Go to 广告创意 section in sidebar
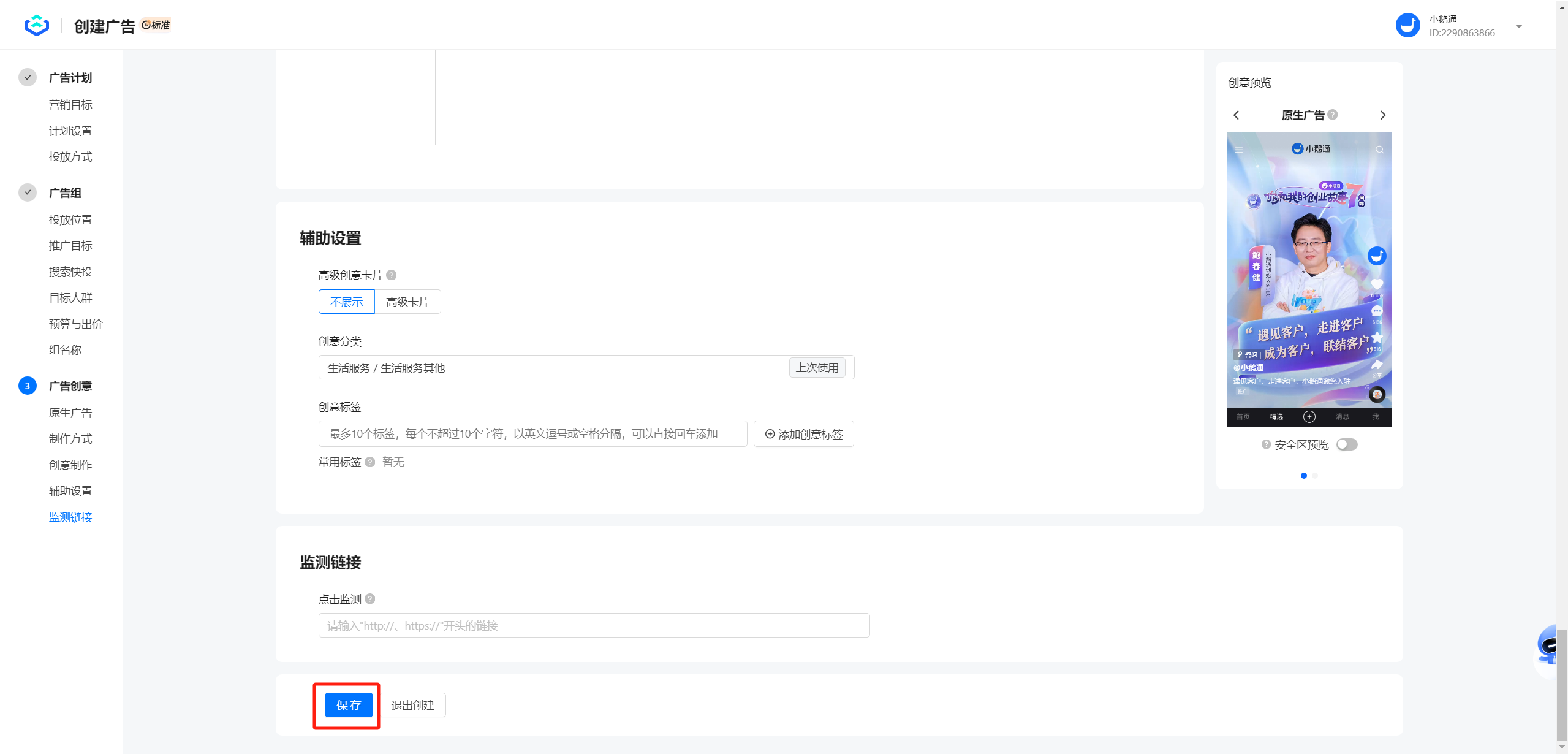The width and height of the screenshot is (1568, 754). 70,386
